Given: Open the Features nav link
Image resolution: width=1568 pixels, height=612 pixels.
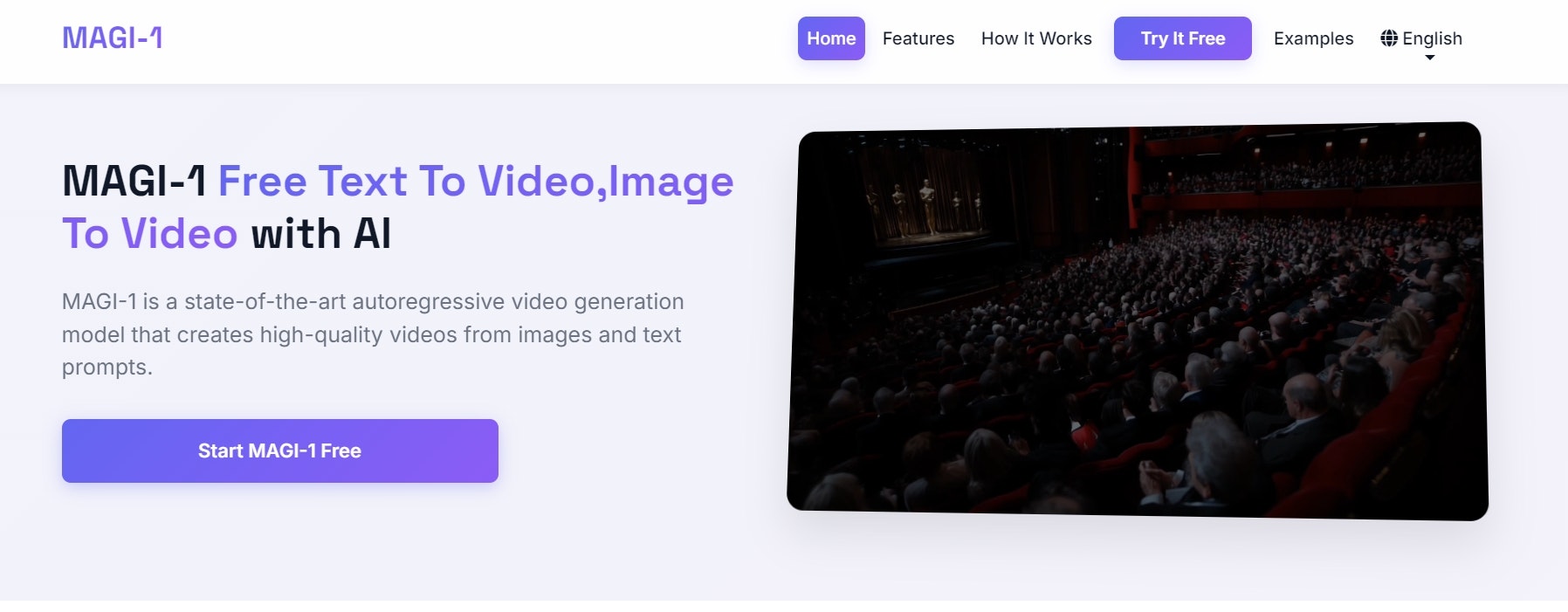Looking at the screenshot, I should pyautogui.click(x=918, y=38).
